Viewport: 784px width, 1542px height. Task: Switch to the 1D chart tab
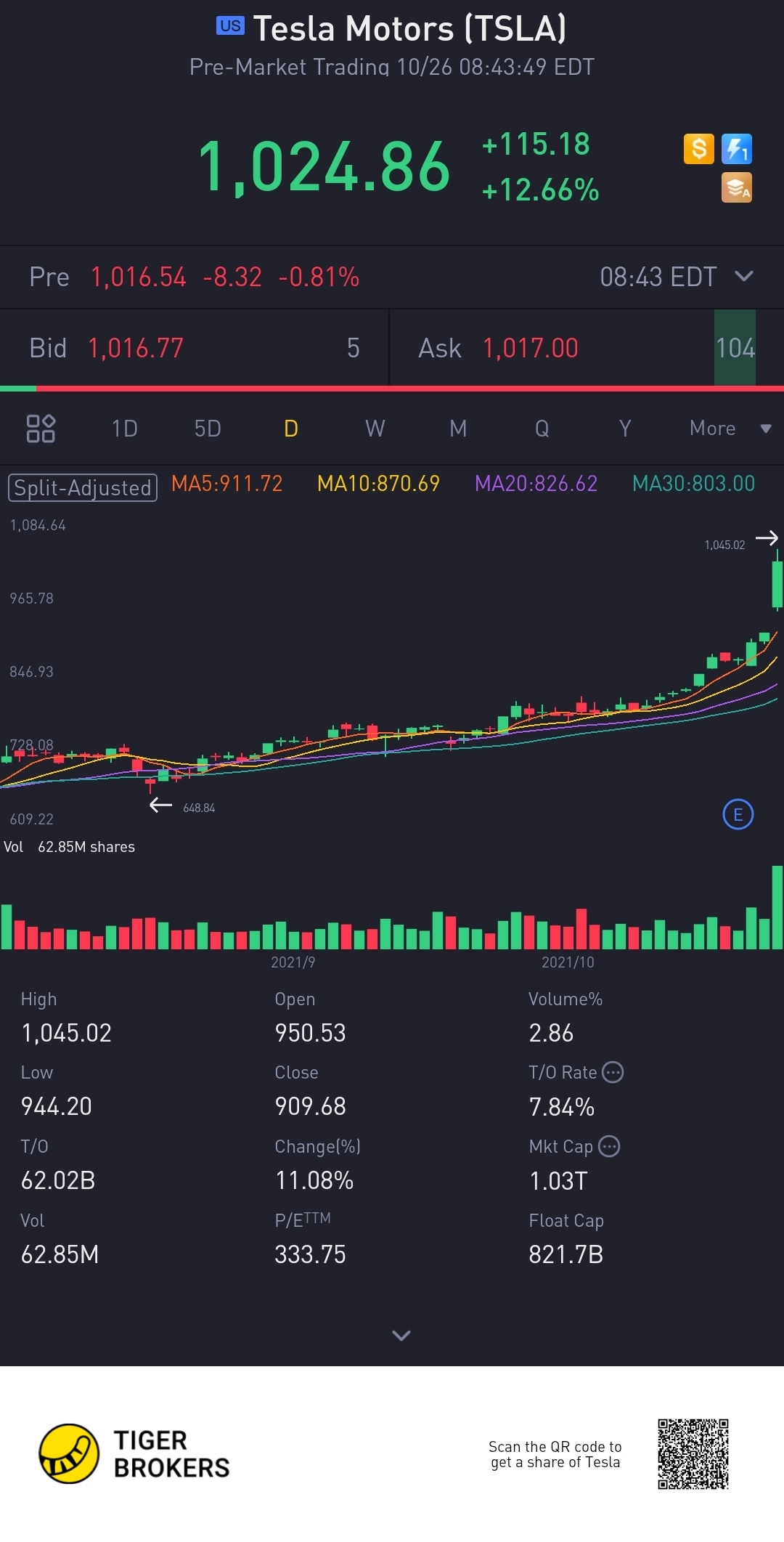pos(125,429)
